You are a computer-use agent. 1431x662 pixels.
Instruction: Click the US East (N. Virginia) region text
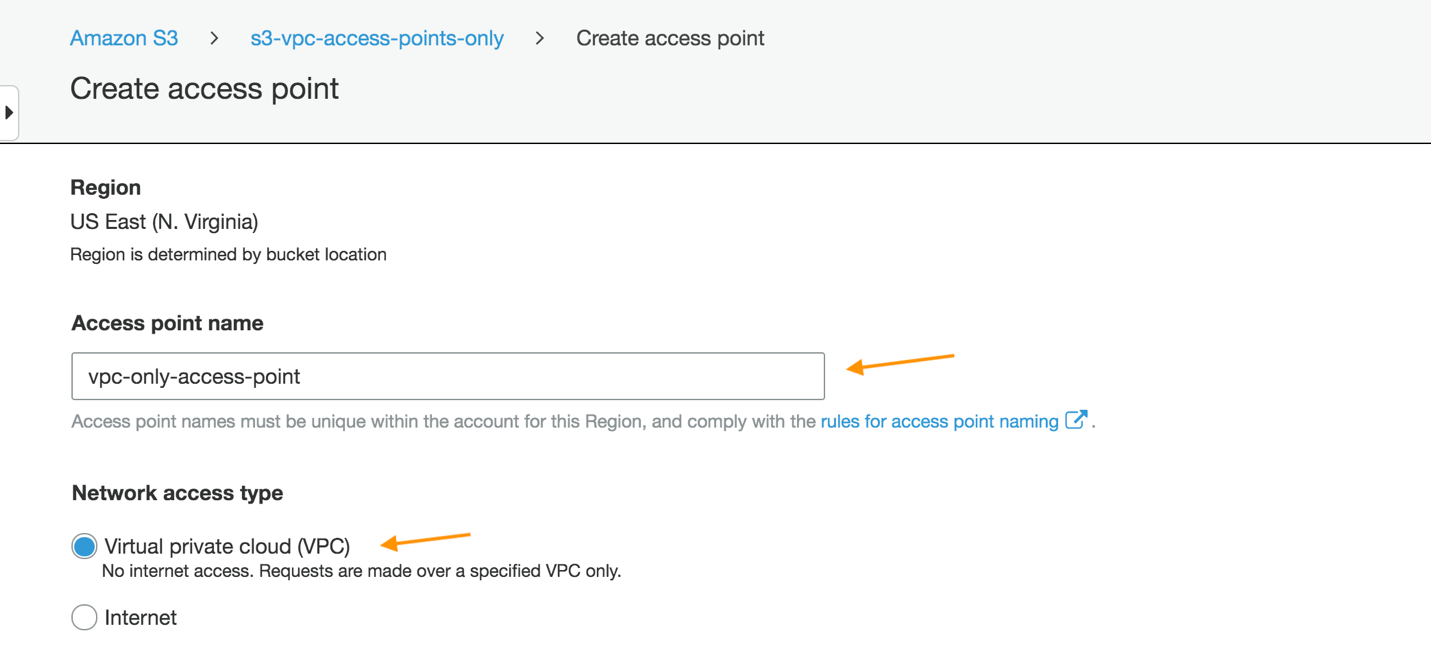tap(163, 221)
